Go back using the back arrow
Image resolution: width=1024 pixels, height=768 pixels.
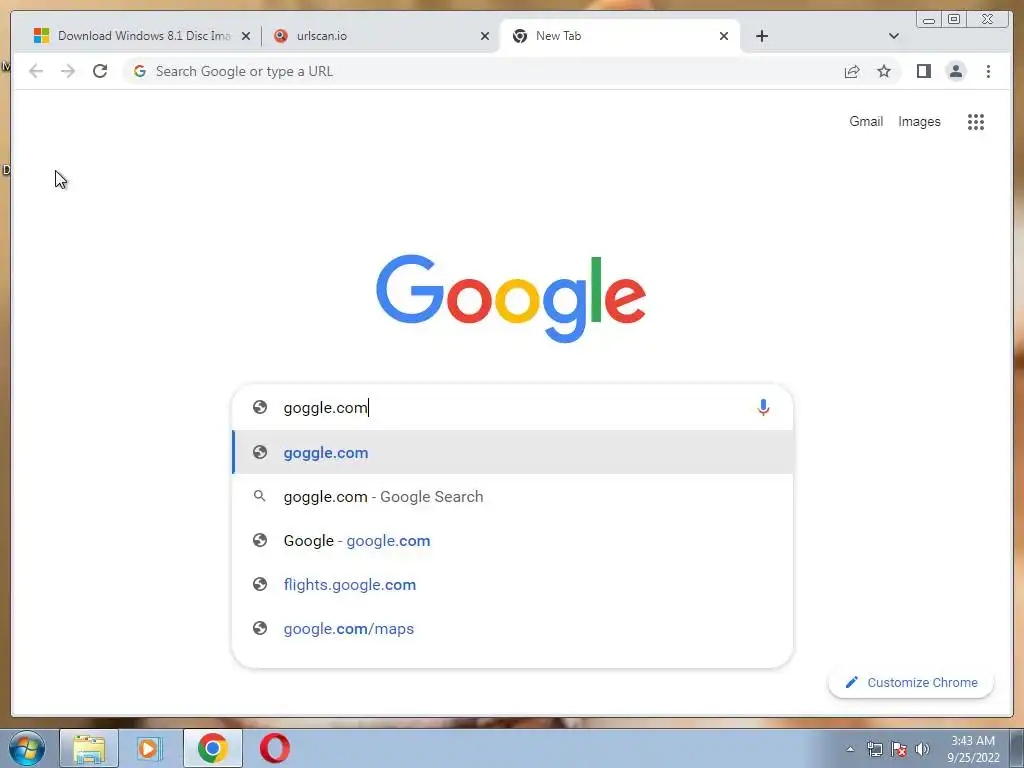(36, 71)
